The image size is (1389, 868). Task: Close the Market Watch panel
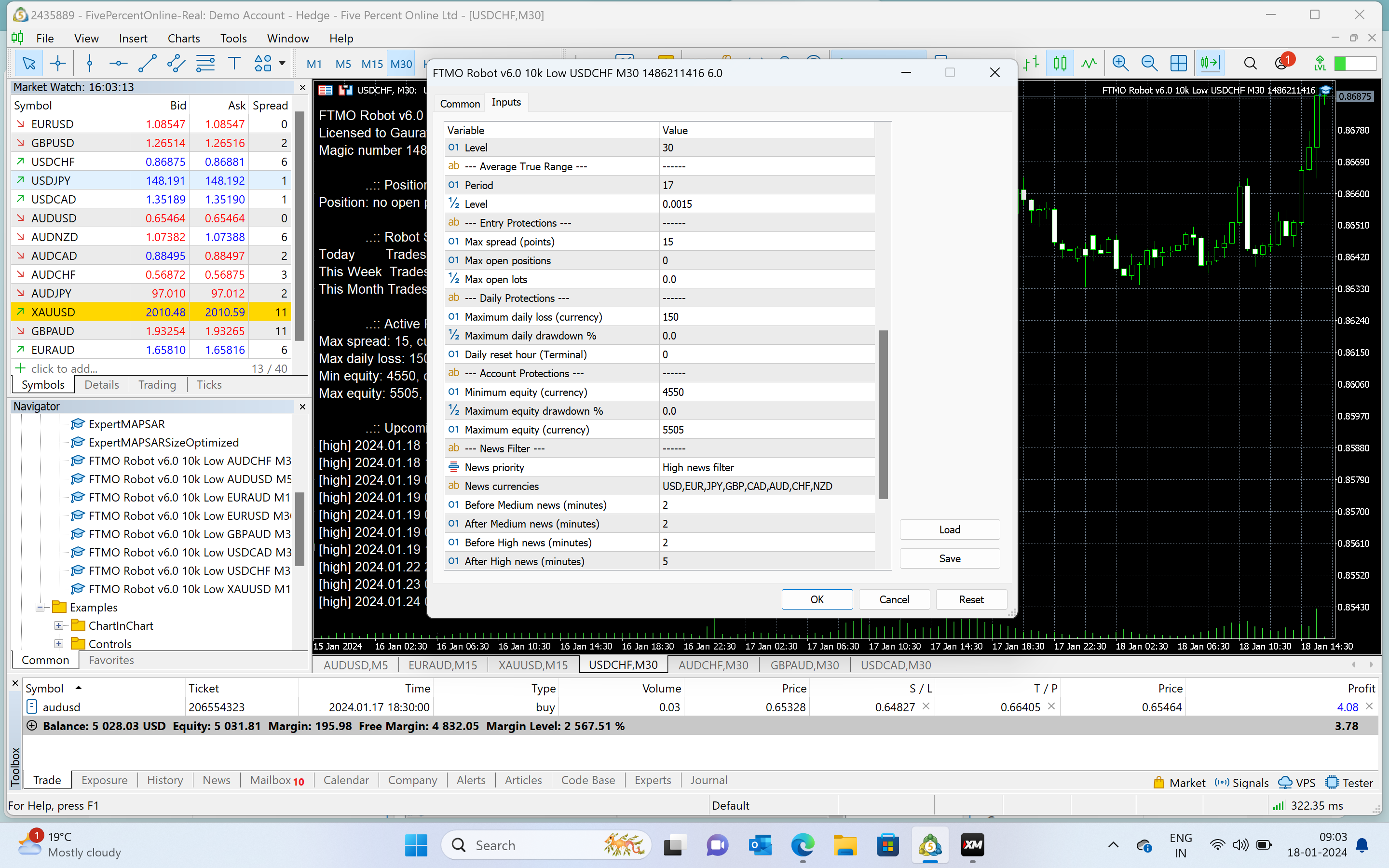coord(302,87)
